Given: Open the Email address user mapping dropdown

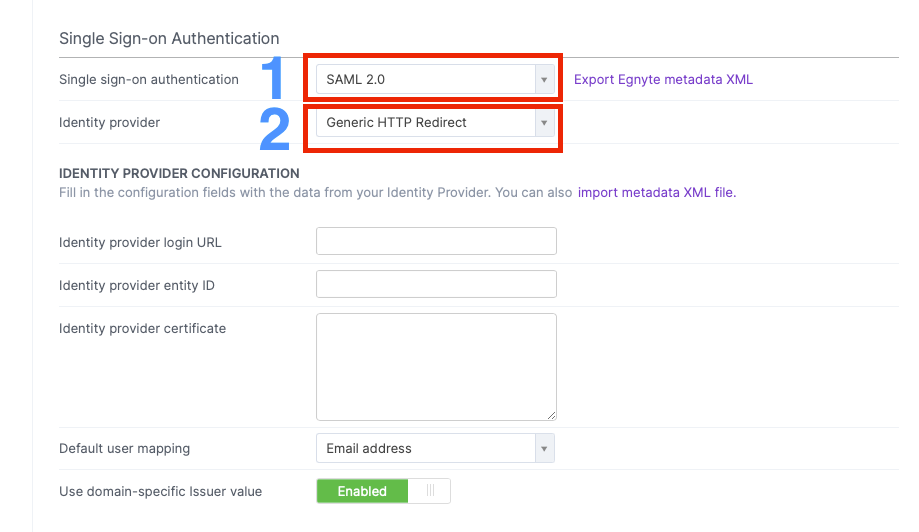Looking at the screenshot, I should [435, 448].
